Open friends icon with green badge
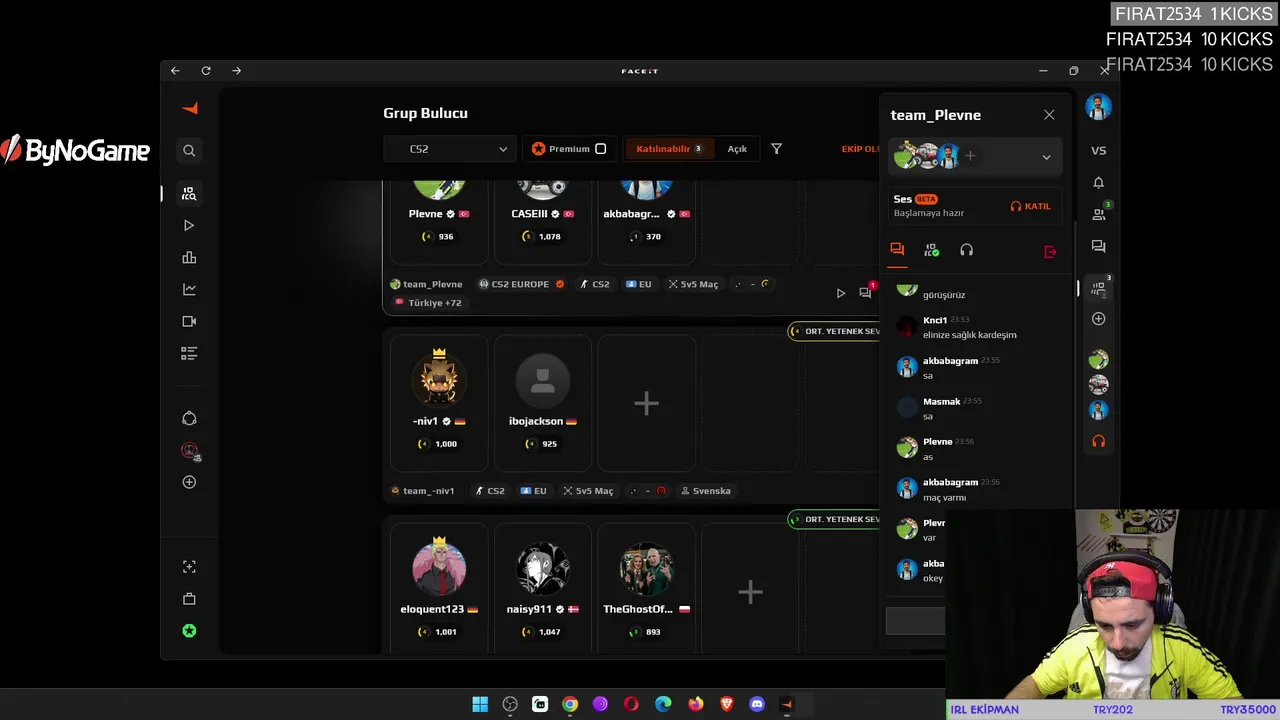The height and width of the screenshot is (720, 1280). coord(1099,213)
